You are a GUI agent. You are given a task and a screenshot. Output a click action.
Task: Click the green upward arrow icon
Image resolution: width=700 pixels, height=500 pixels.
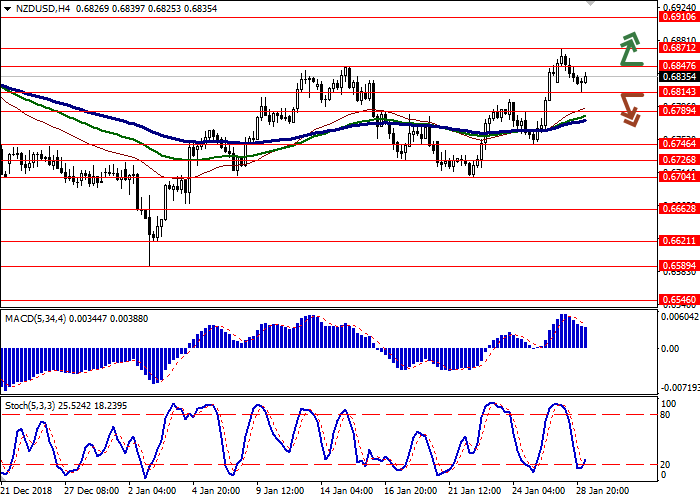coord(630,48)
